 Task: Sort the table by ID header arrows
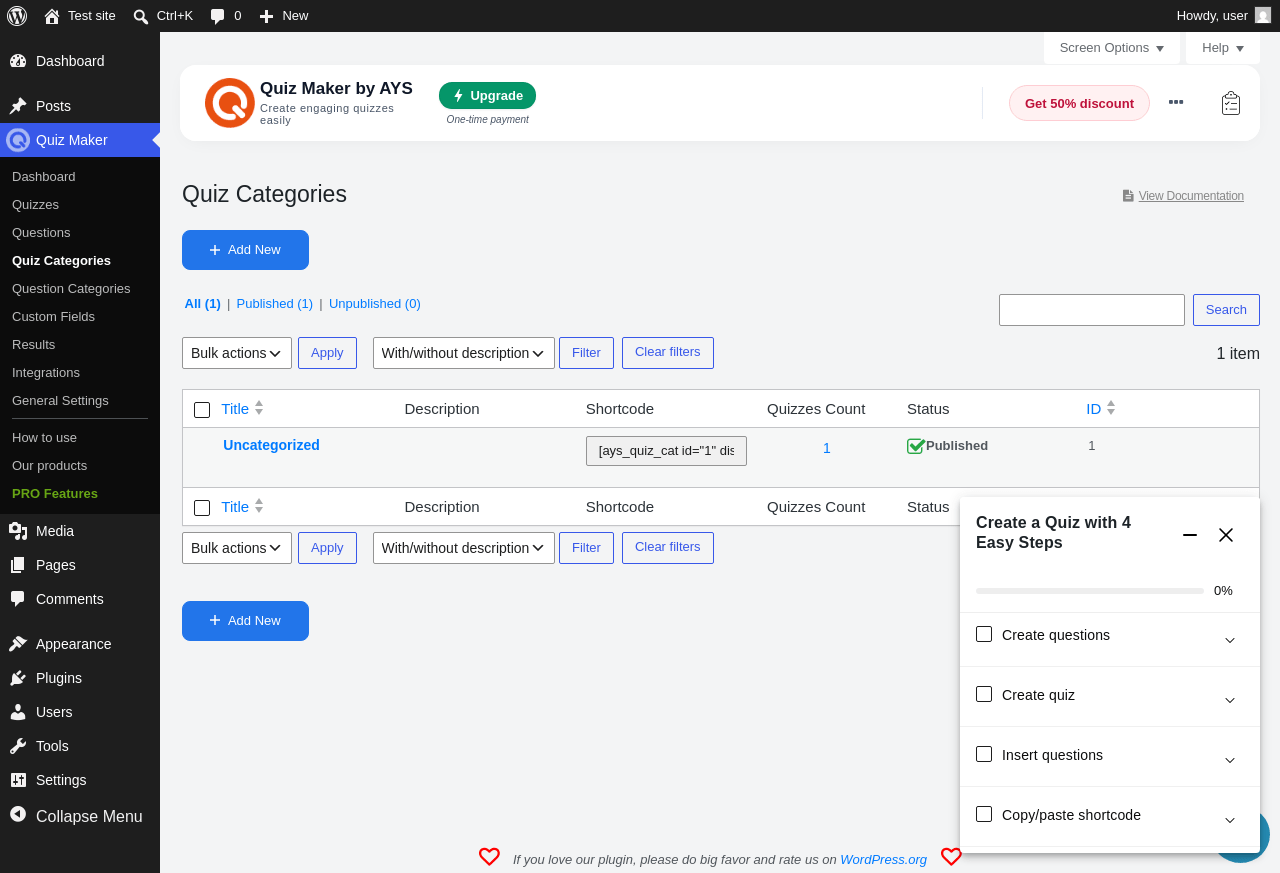click(x=1111, y=408)
